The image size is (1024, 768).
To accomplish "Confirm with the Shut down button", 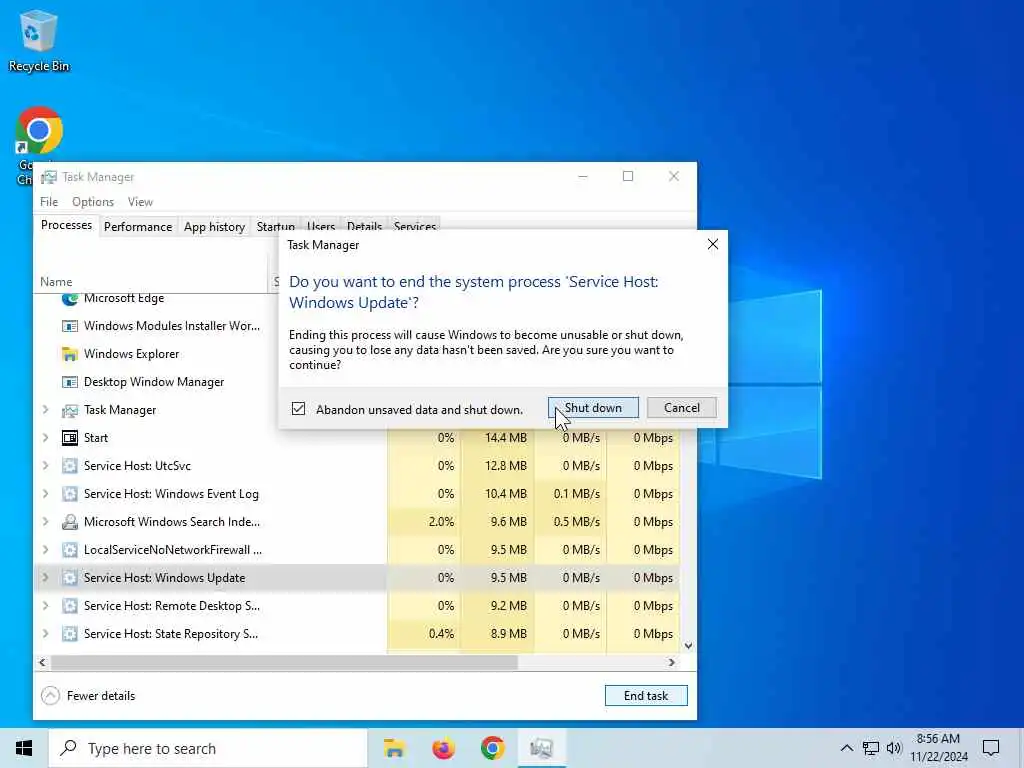I will (593, 408).
